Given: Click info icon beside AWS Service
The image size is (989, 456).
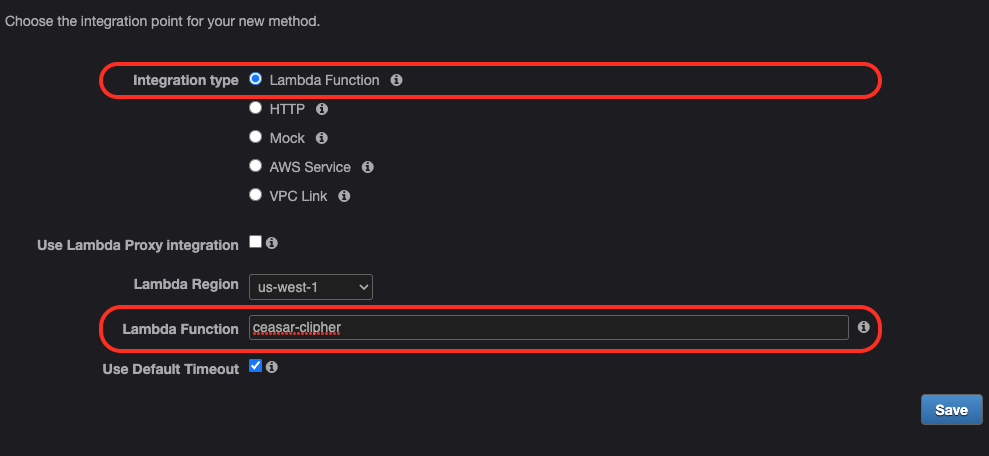Looking at the screenshot, I should [368, 167].
